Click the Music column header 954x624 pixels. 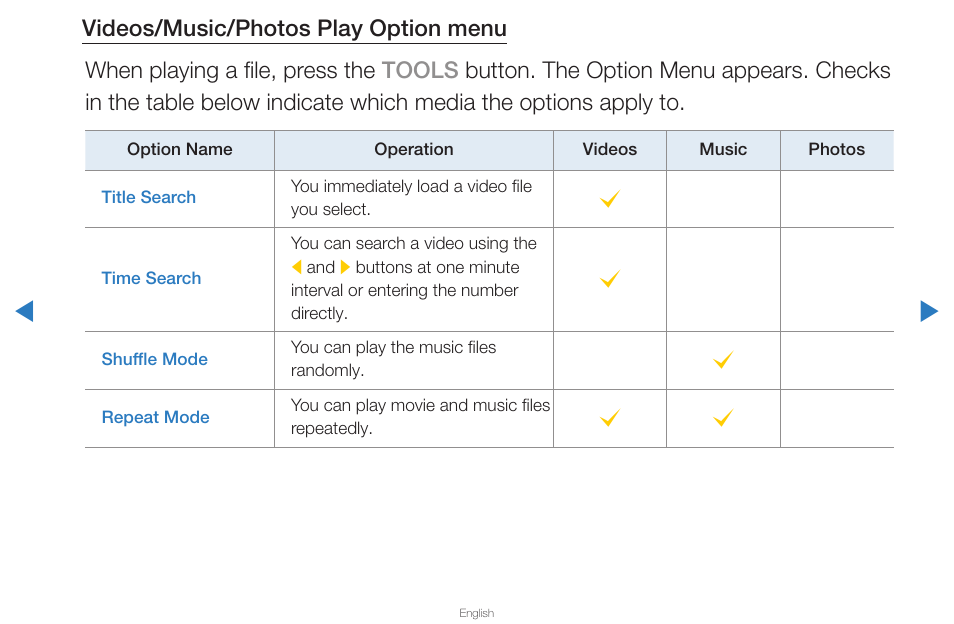click(x=723, y=150)
